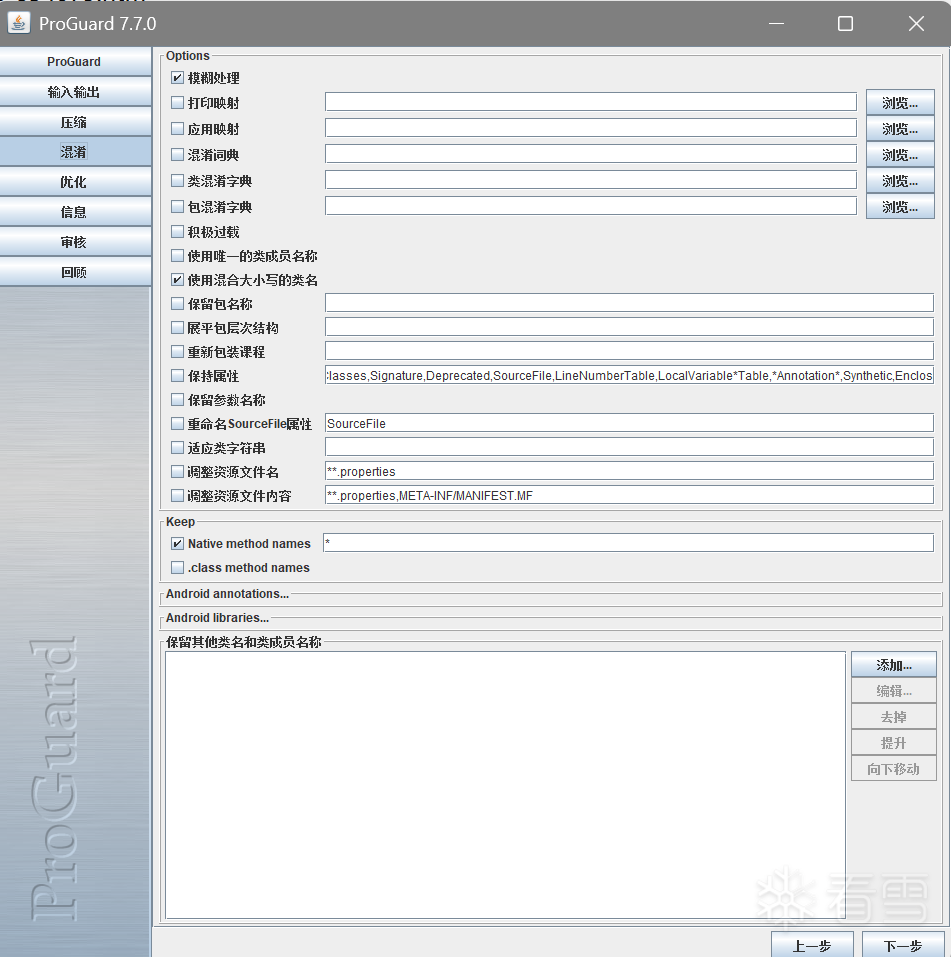Click the SourceFile rename field

click(x=629, y=423)
